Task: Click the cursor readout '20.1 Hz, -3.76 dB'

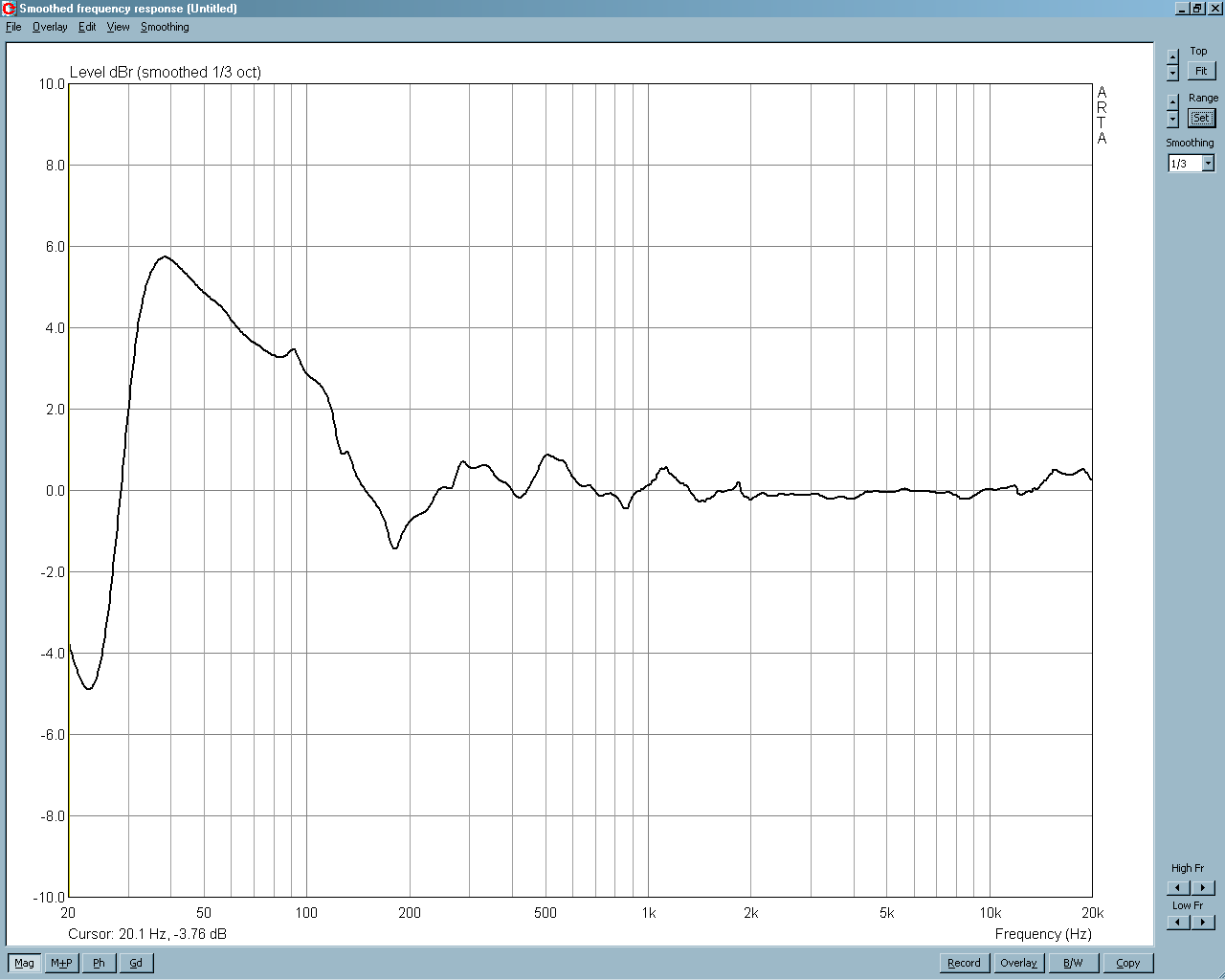Action: [172, 934]
